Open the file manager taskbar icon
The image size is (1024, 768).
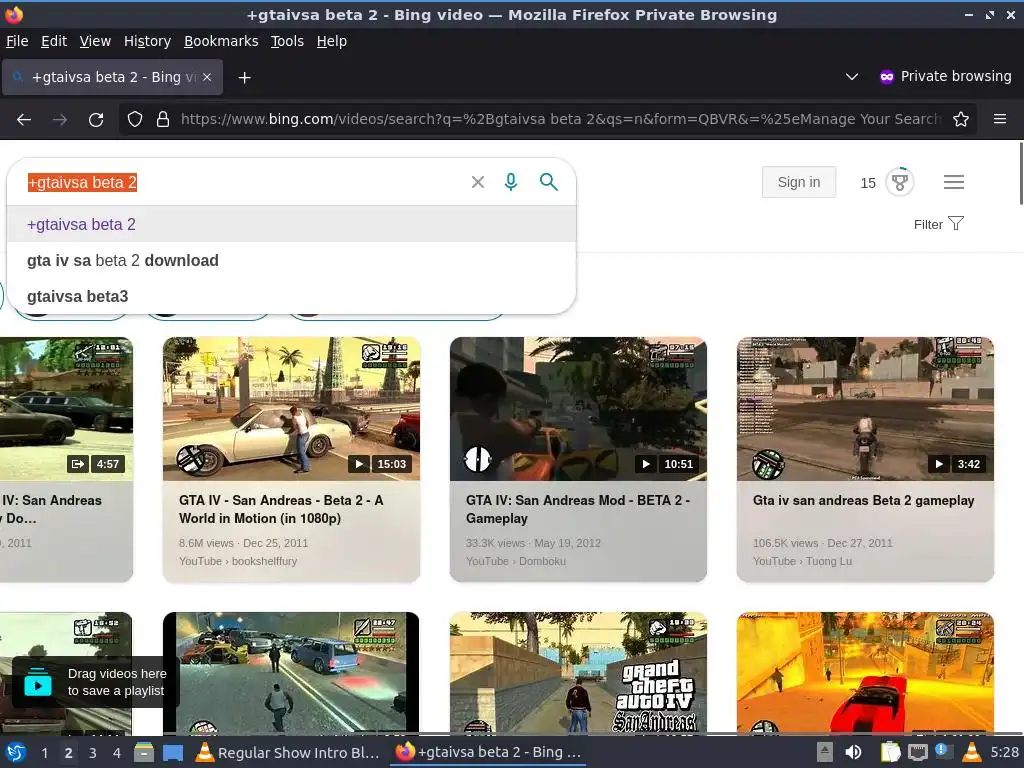coord(144,752)
